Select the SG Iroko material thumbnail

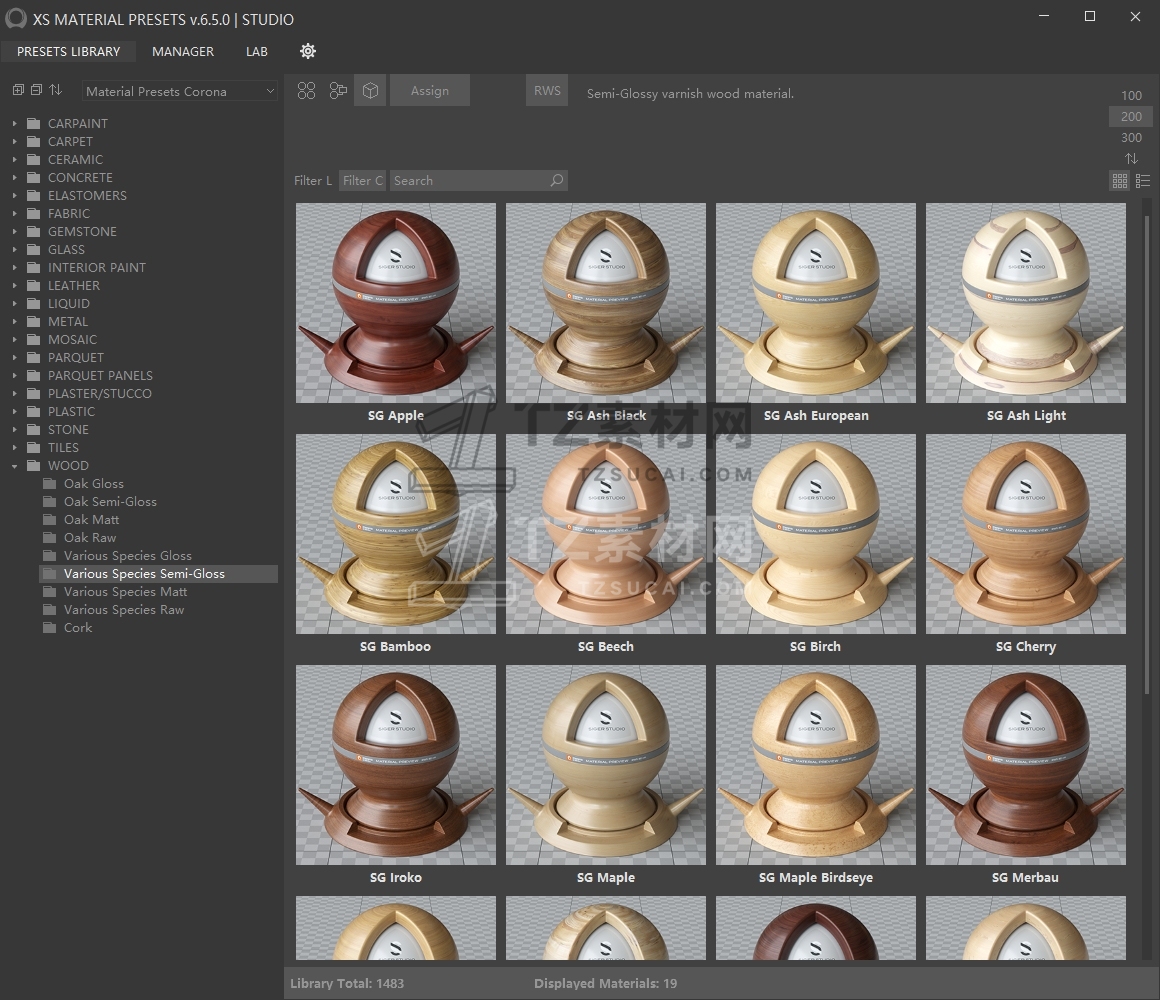pyautogui.click(x=396, y=765)
